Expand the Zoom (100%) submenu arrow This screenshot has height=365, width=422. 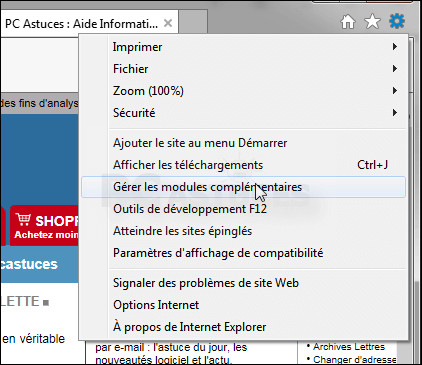[x=395, y=91]
